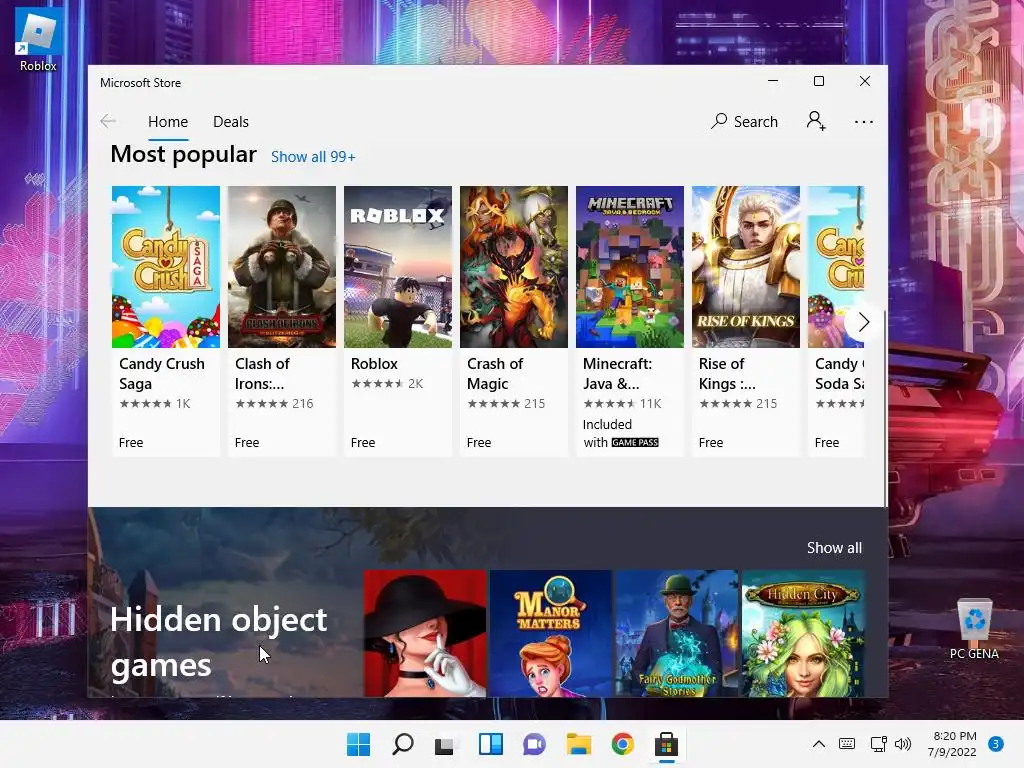Click the 'Candy Crush Saga' title text
The image size is (1024, 768).
[x=161, y=374]
